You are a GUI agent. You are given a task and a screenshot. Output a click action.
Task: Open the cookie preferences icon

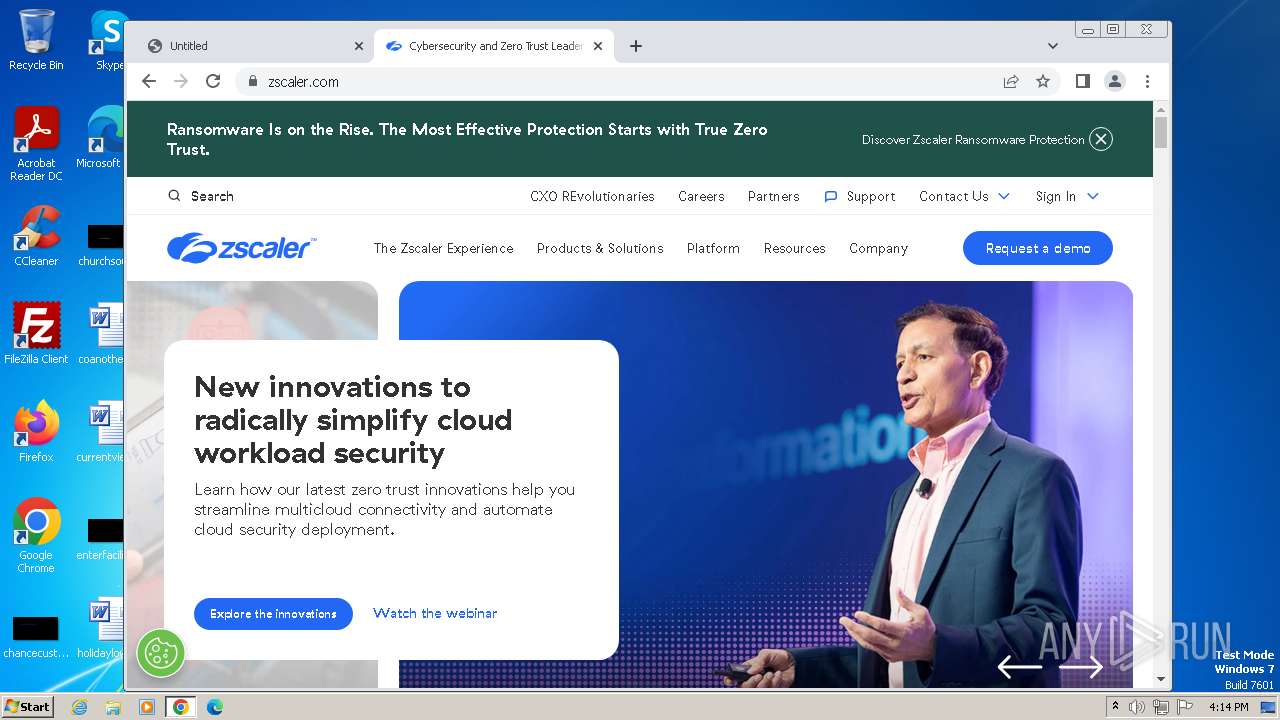coord(159,652)
